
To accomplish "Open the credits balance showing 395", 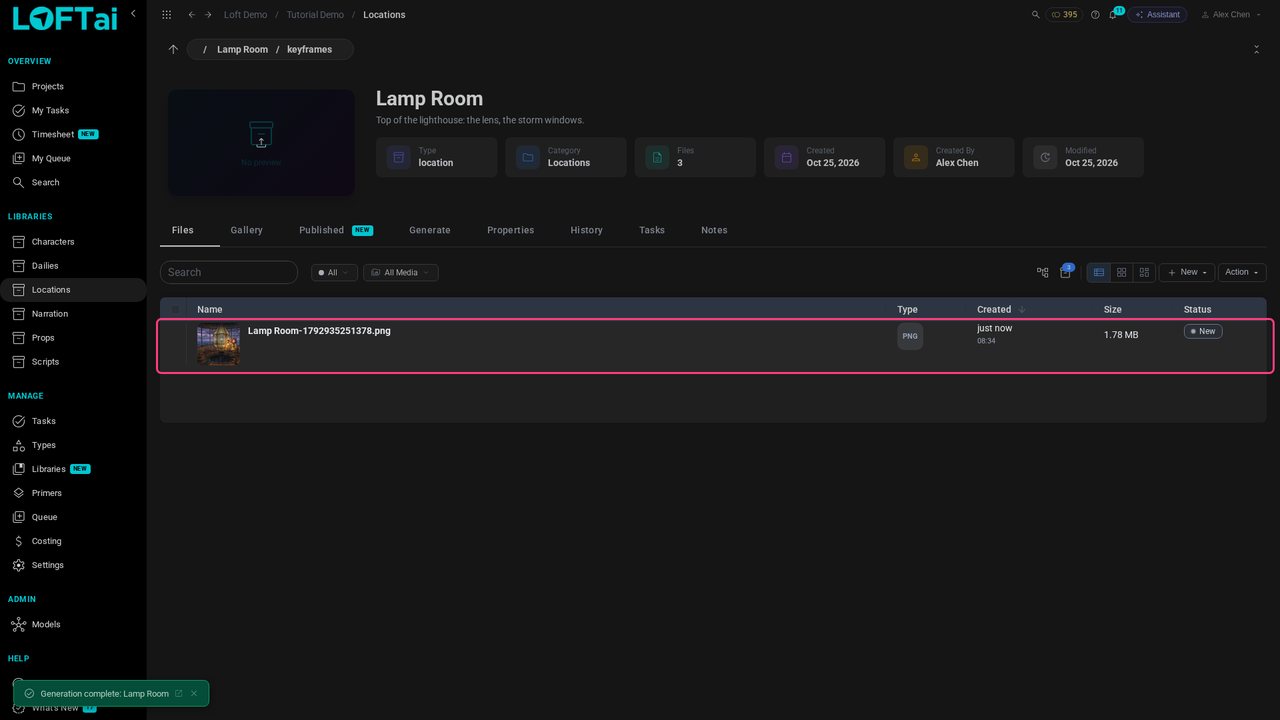I will [x=1064, y=15].
